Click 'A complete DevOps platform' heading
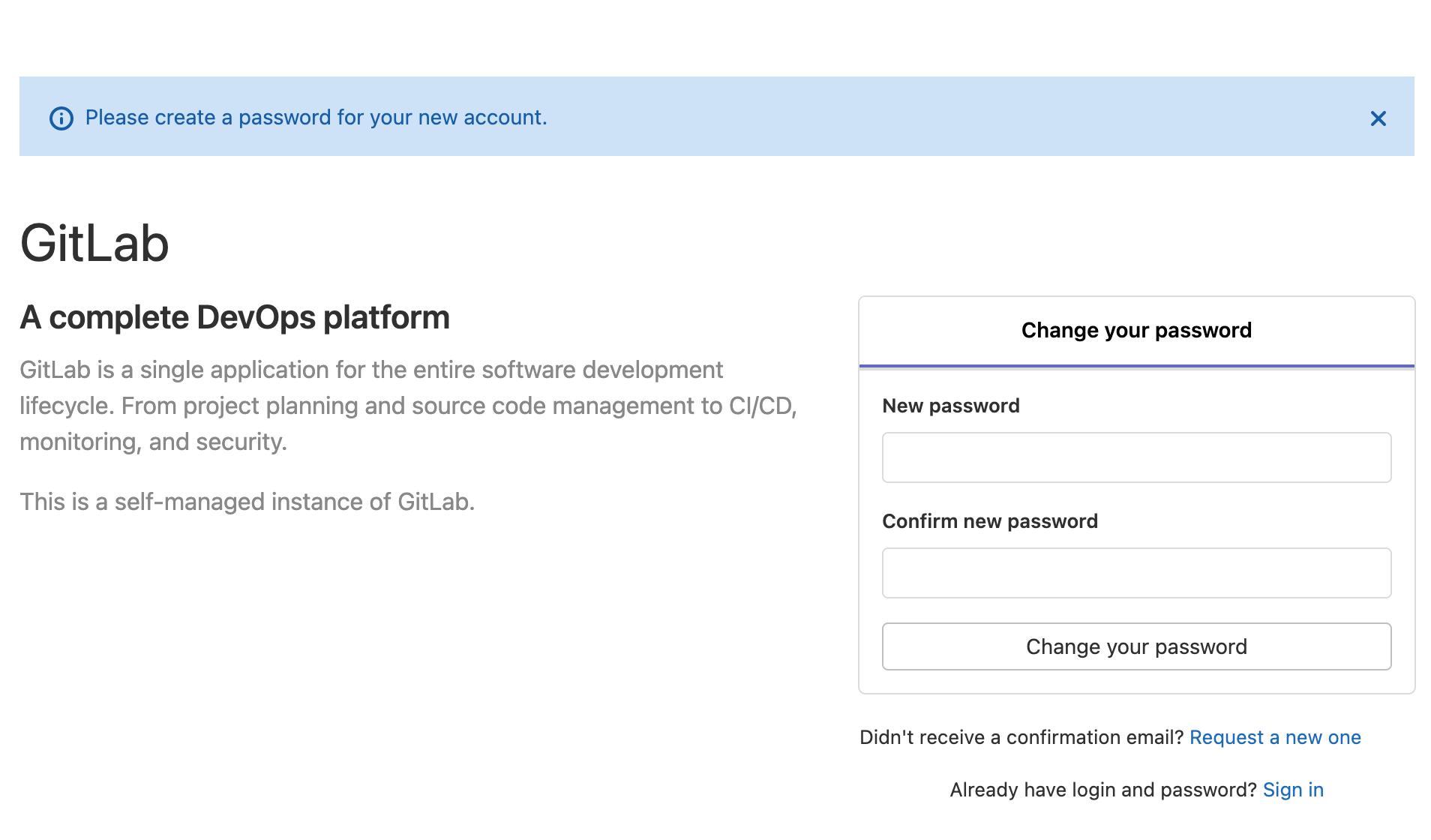Image resolution: width=1431 pixels, height=840 pixels. tap(235, 317)
